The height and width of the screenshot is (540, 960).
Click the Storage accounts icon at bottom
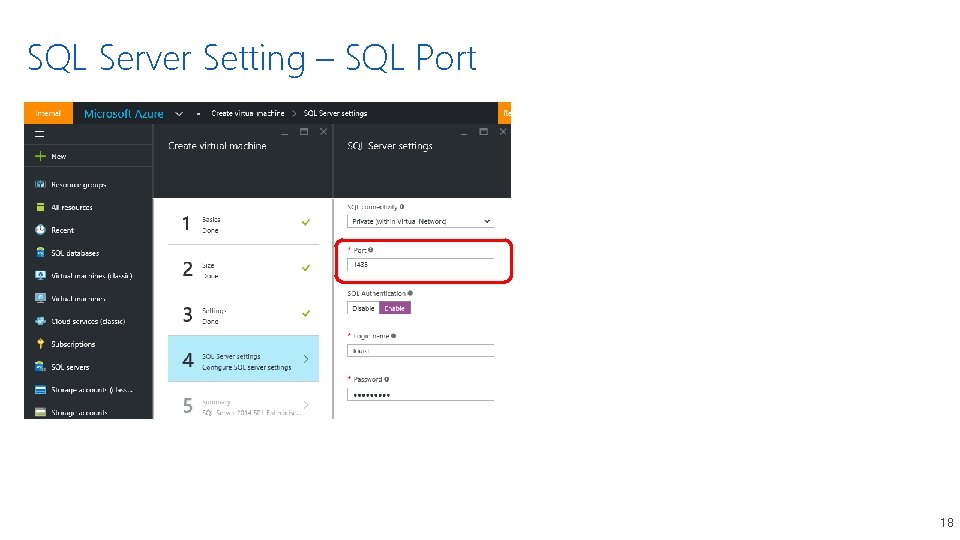coord(40,412)
